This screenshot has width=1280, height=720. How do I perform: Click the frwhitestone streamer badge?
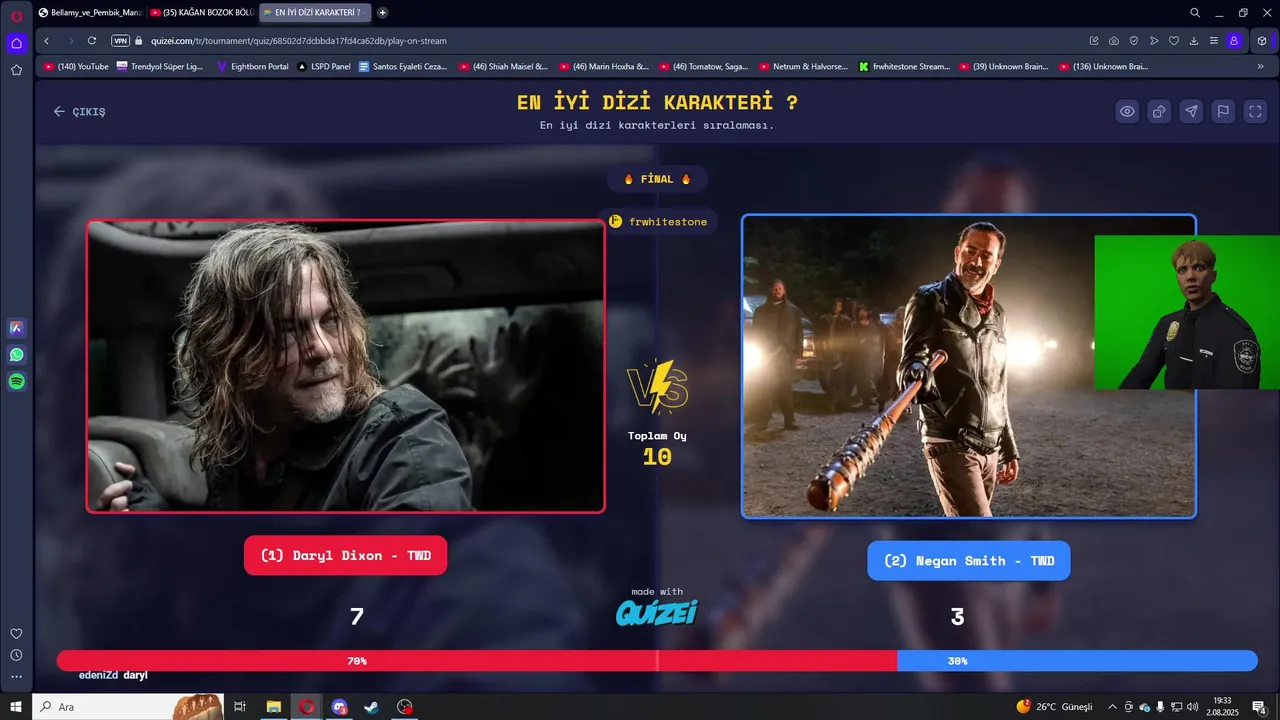[657, 221]
